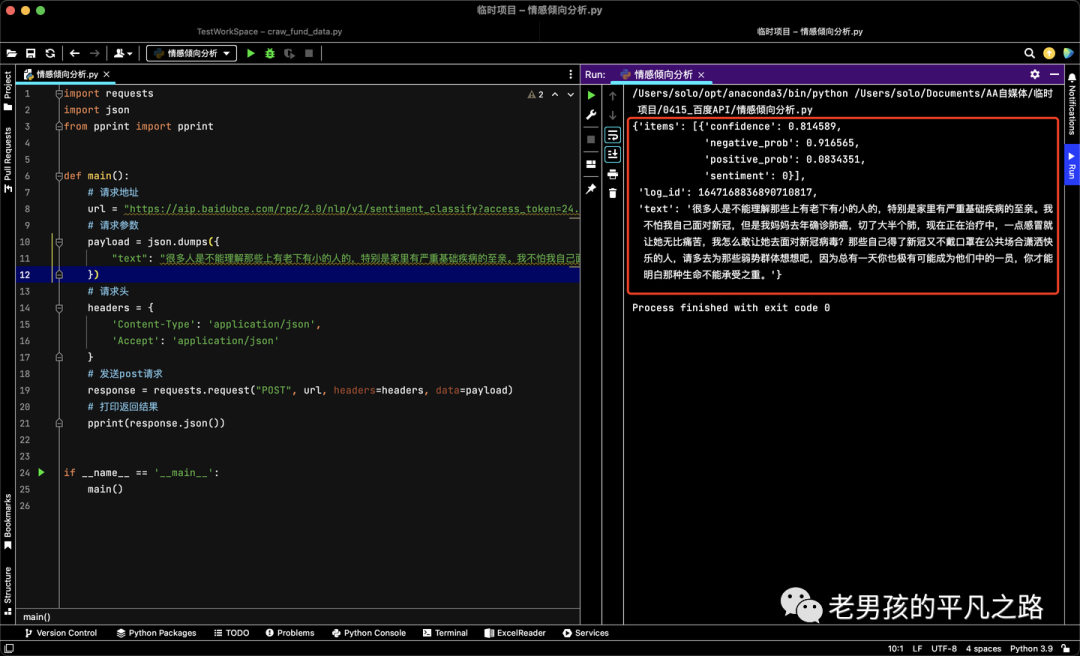Collapse the headers dict fold on line 14

[59, 308]
